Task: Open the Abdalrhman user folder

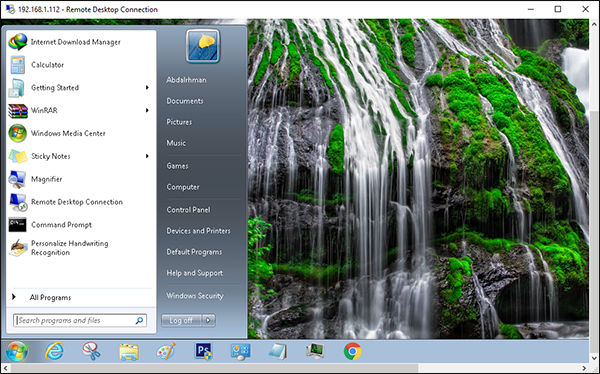Action: coord(186,80)
